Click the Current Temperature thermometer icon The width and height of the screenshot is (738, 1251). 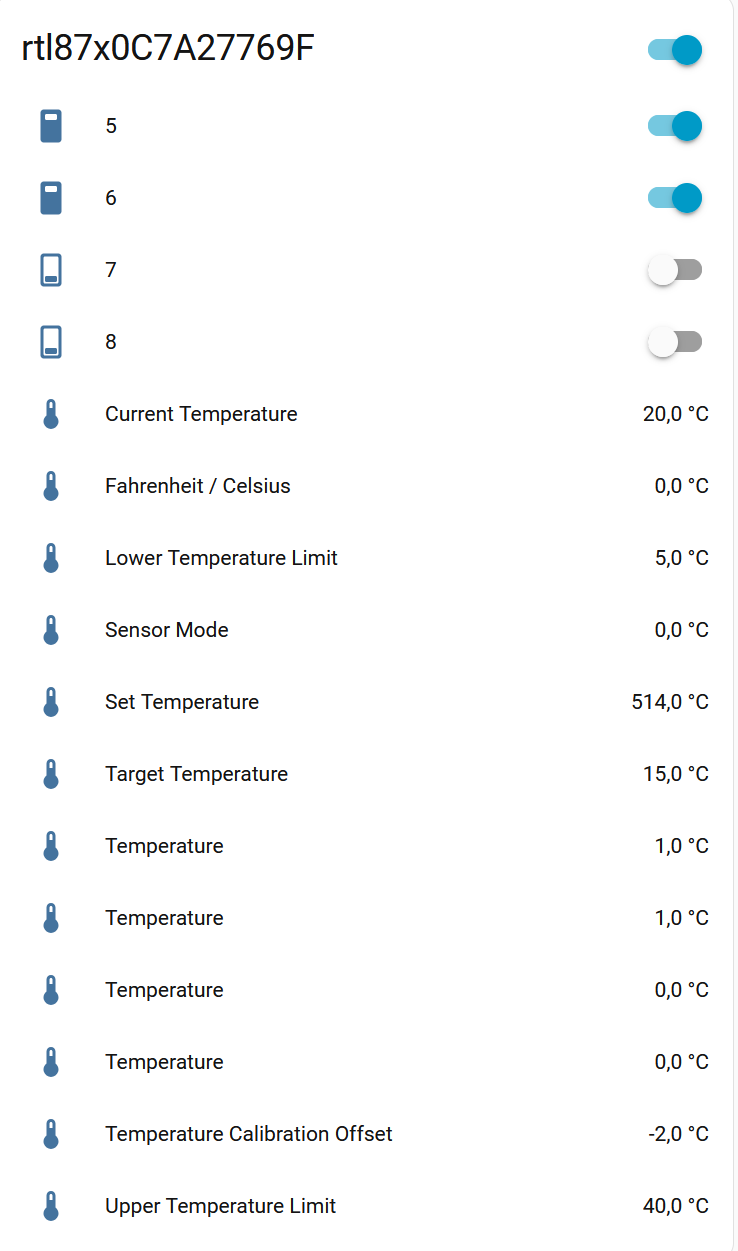pyautogui.click(x=51, y=414)
